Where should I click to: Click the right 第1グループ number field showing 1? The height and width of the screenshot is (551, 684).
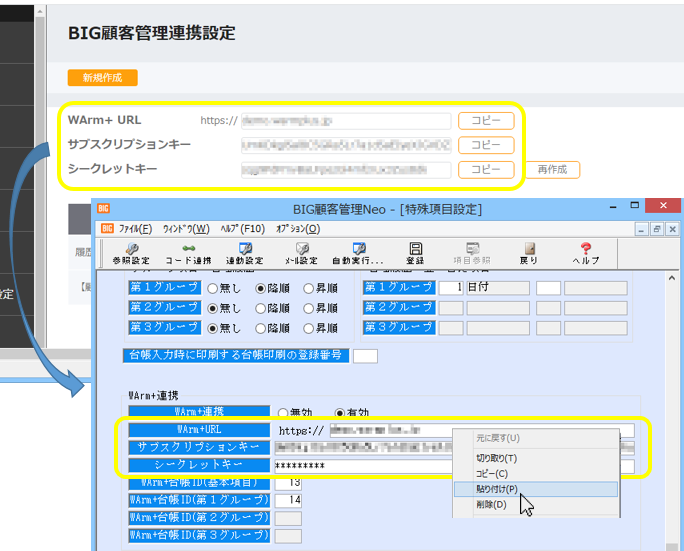point(451,288)
